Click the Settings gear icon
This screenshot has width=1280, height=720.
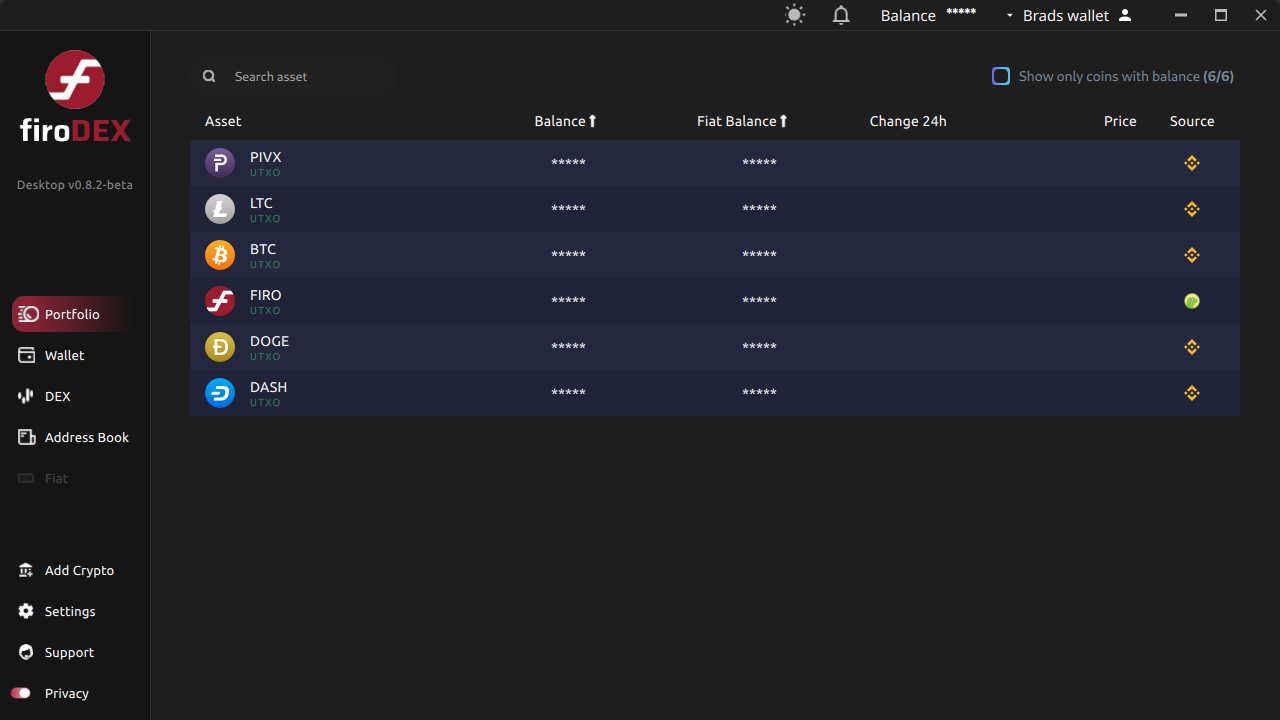27,611
